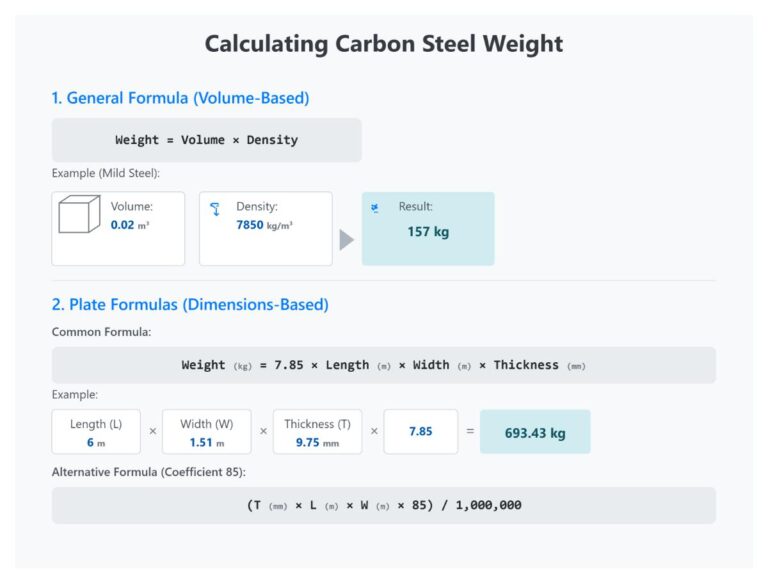Click the Thickness (T) 9.75 mm box

pyautogui.click(x=317, y=432)
